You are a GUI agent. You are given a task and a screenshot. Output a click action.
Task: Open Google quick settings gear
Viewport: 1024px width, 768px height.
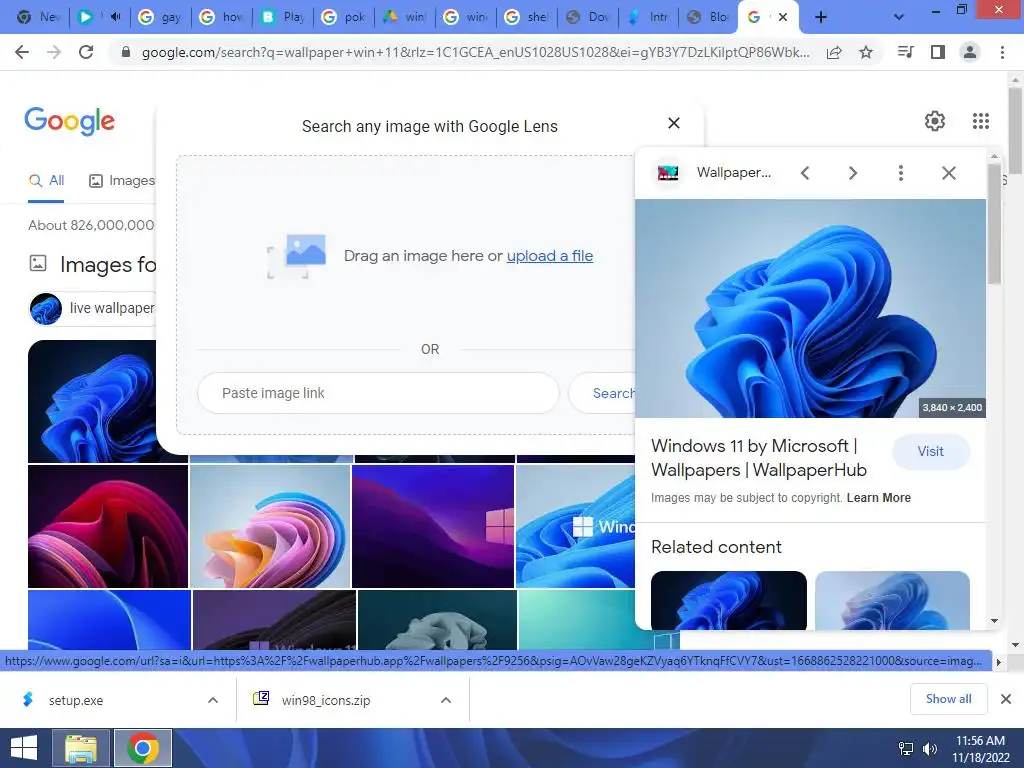click(935, 121)
